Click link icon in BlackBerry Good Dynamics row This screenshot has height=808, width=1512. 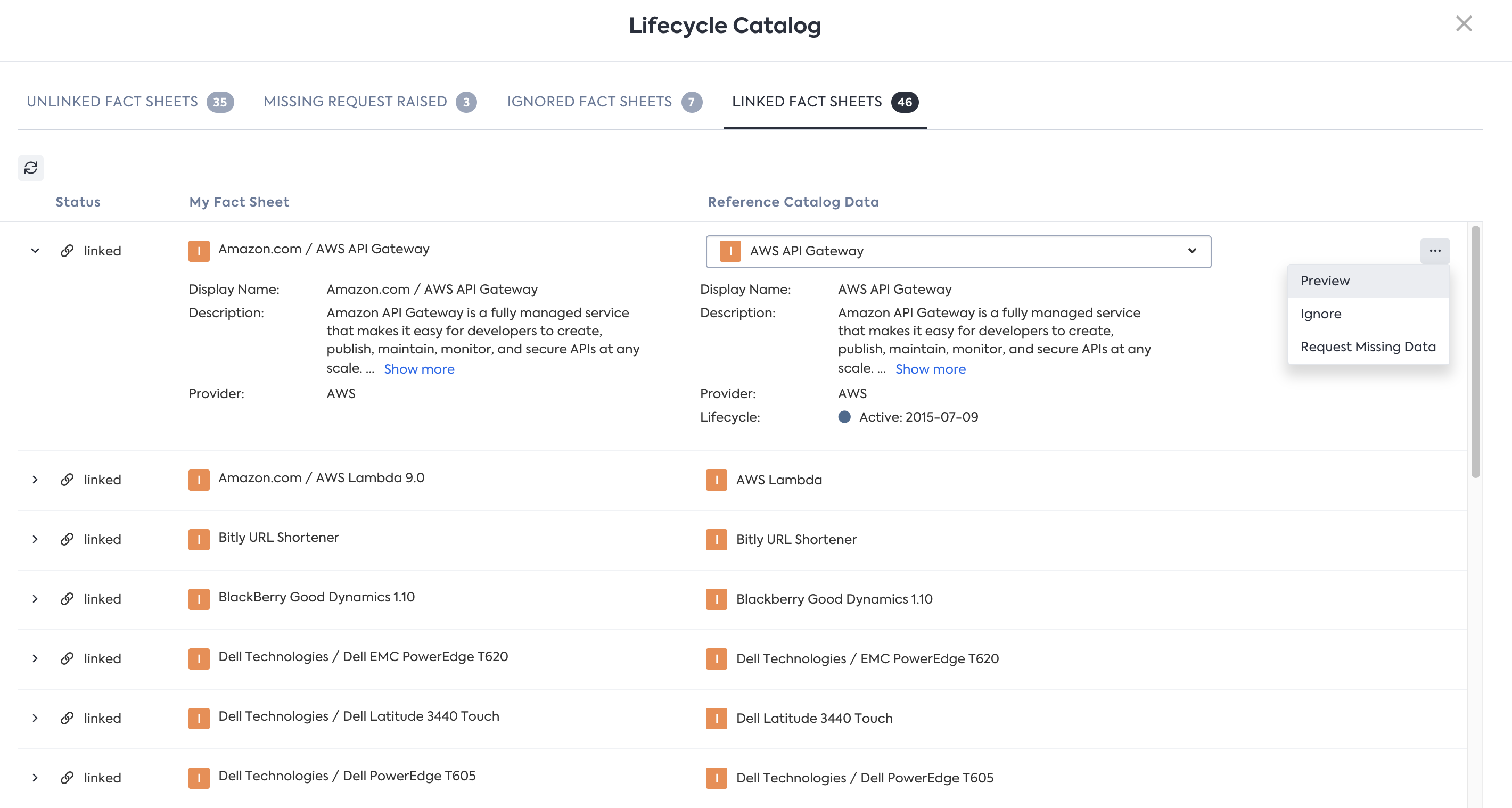coord(67,598)
